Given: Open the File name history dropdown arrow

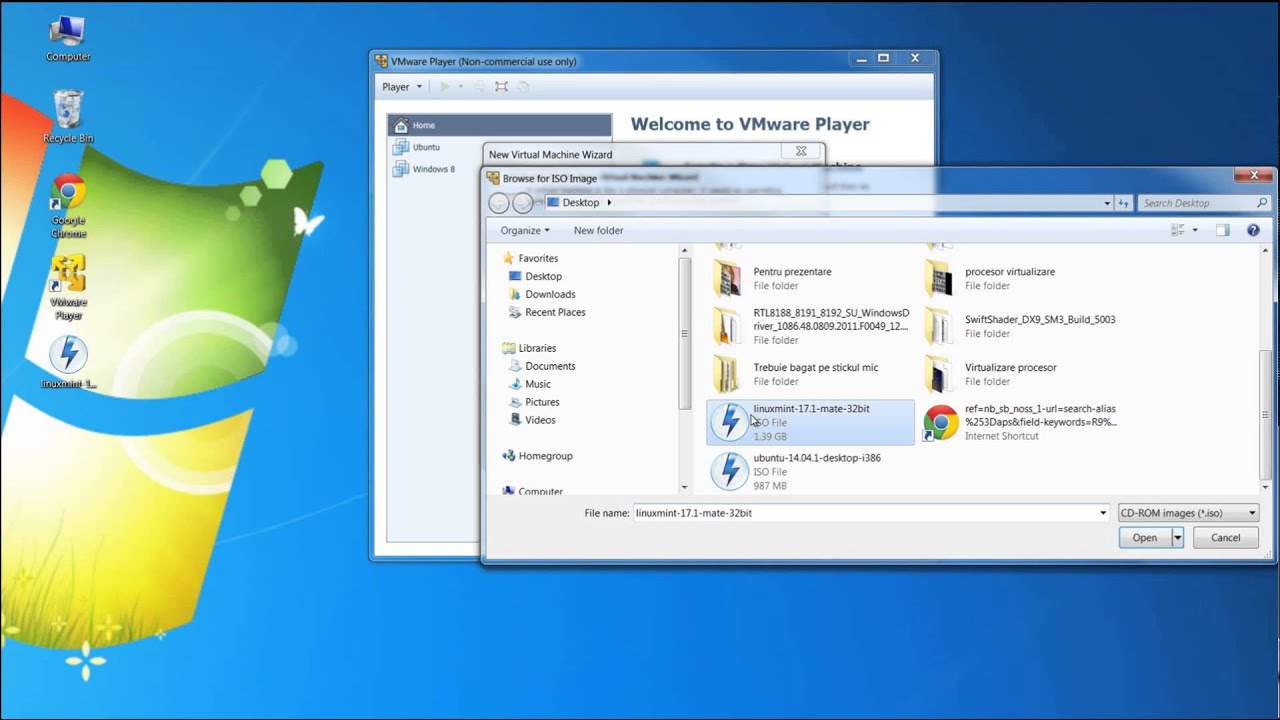Looking at the screenshot, I should point(1103,513).
